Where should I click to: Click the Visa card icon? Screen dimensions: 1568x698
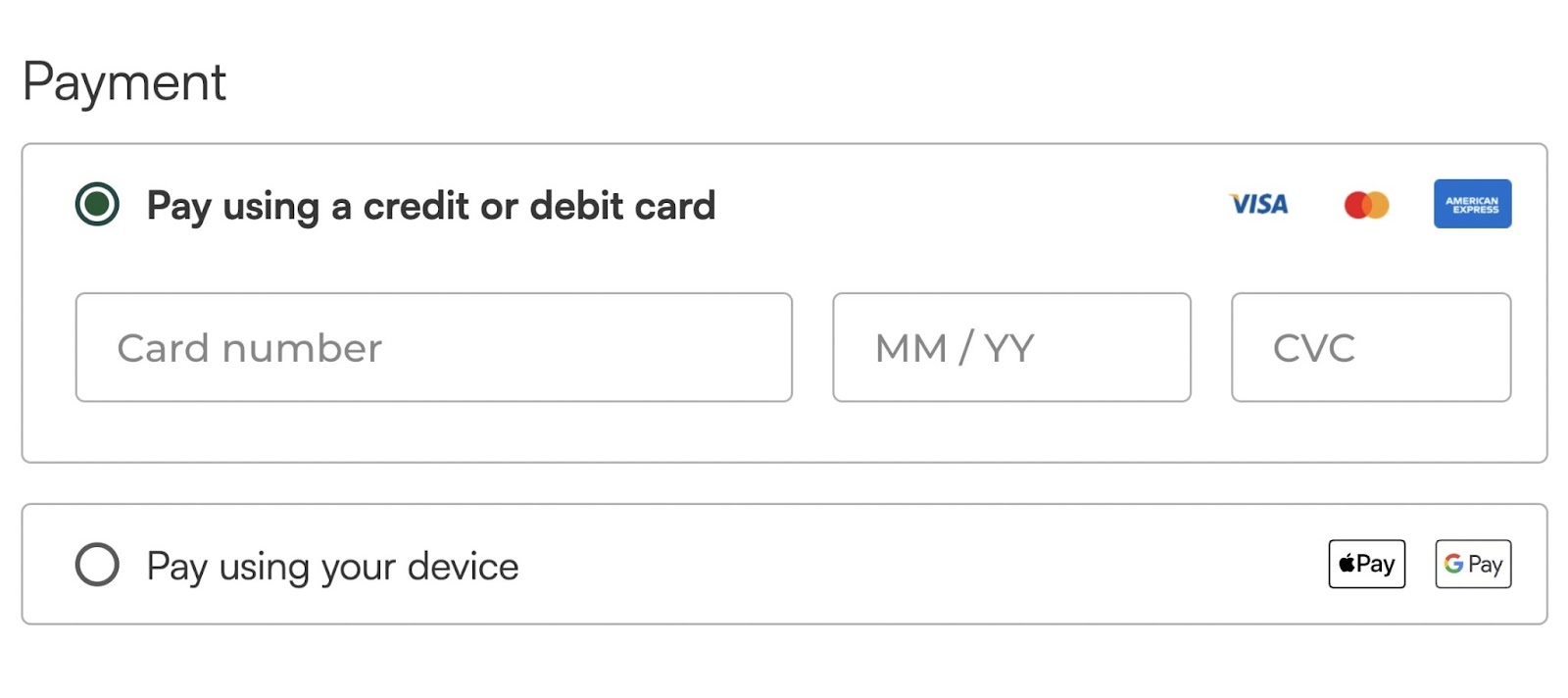[x=1258, y=204]
